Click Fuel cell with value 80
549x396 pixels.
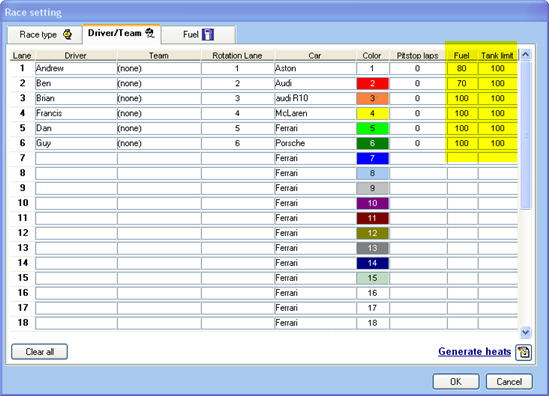[462, 68]
